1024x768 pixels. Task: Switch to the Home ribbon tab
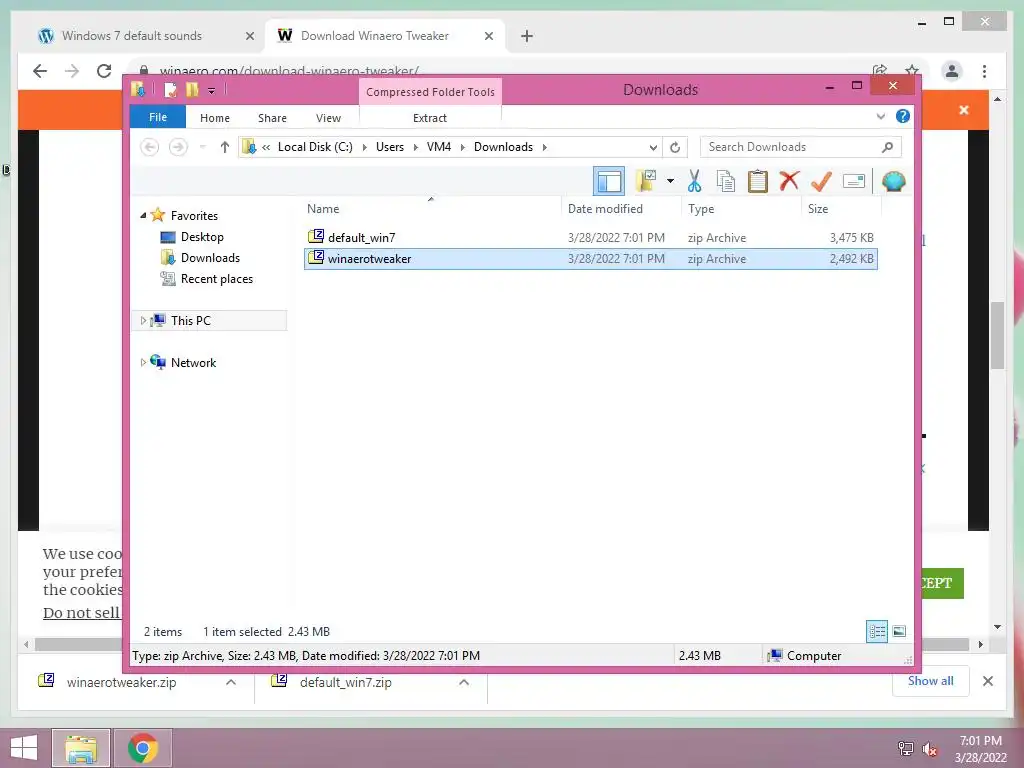[215, 118]
